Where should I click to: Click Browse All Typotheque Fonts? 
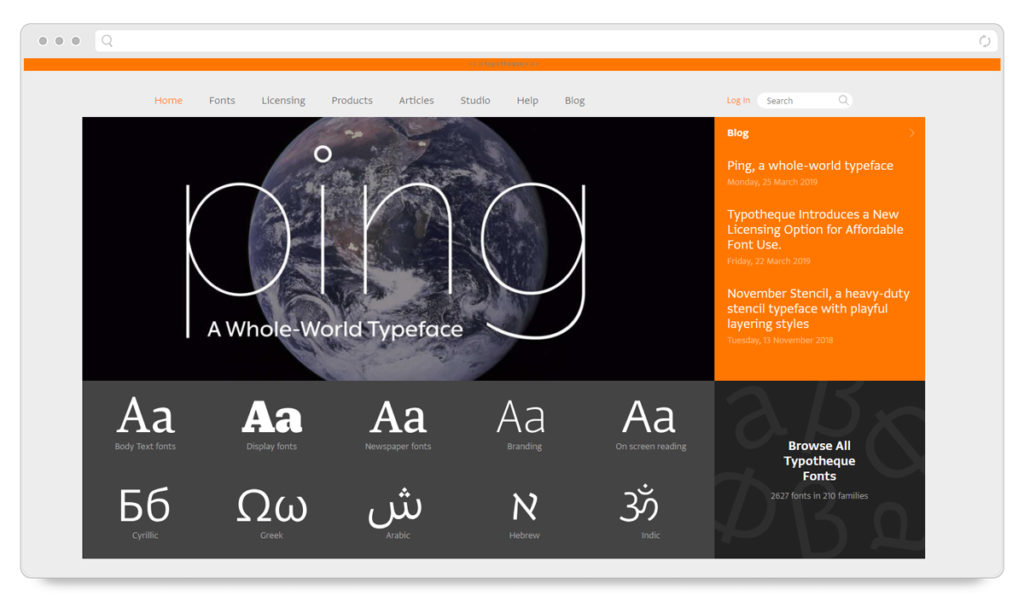tap(819, 460)
